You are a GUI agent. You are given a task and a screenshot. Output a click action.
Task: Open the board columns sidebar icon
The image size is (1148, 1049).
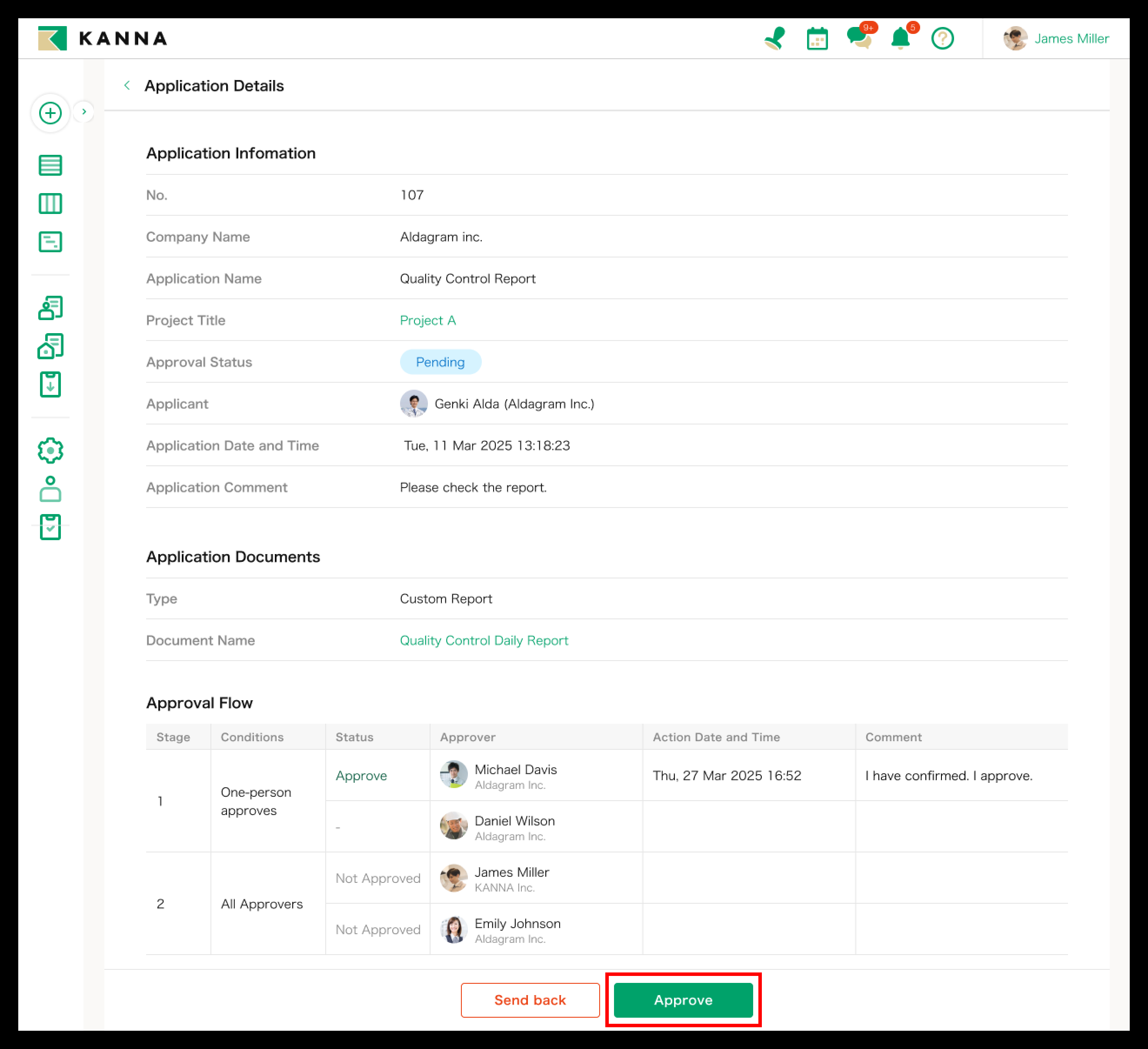click(x=50, y=203)
